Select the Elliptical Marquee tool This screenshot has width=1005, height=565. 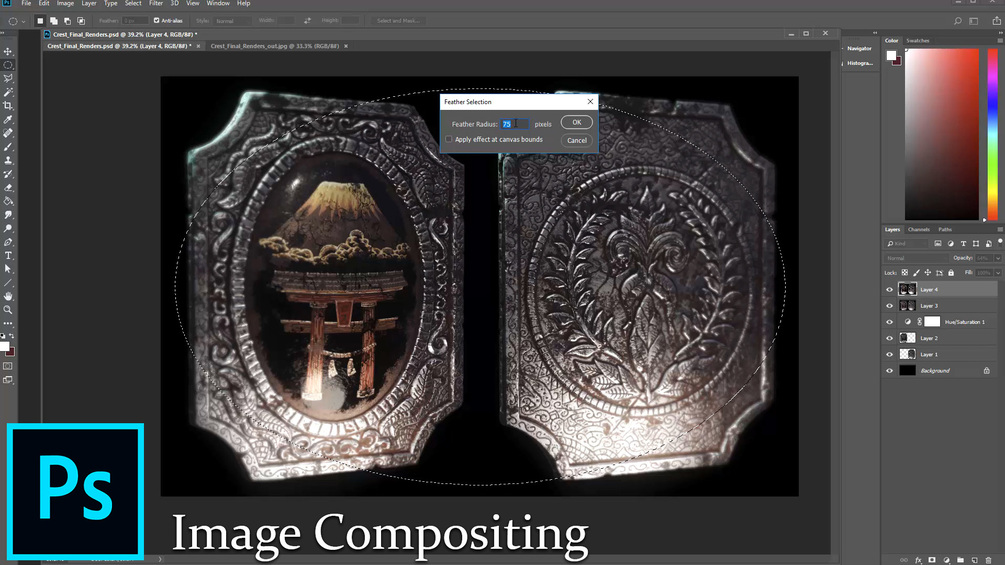(x=8, y=65)
